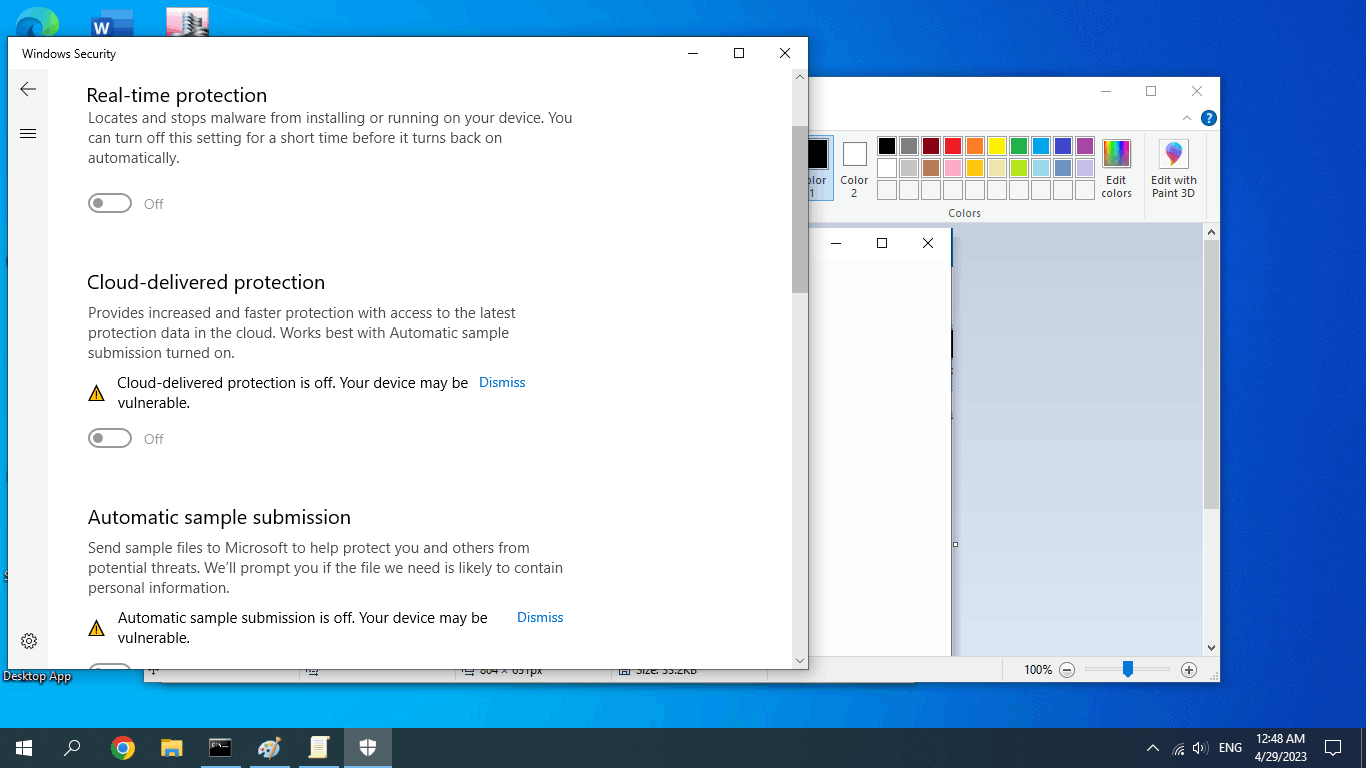Dismiss the Automatic sample submission warning
Screen dimensions: 1366x768
540,617
